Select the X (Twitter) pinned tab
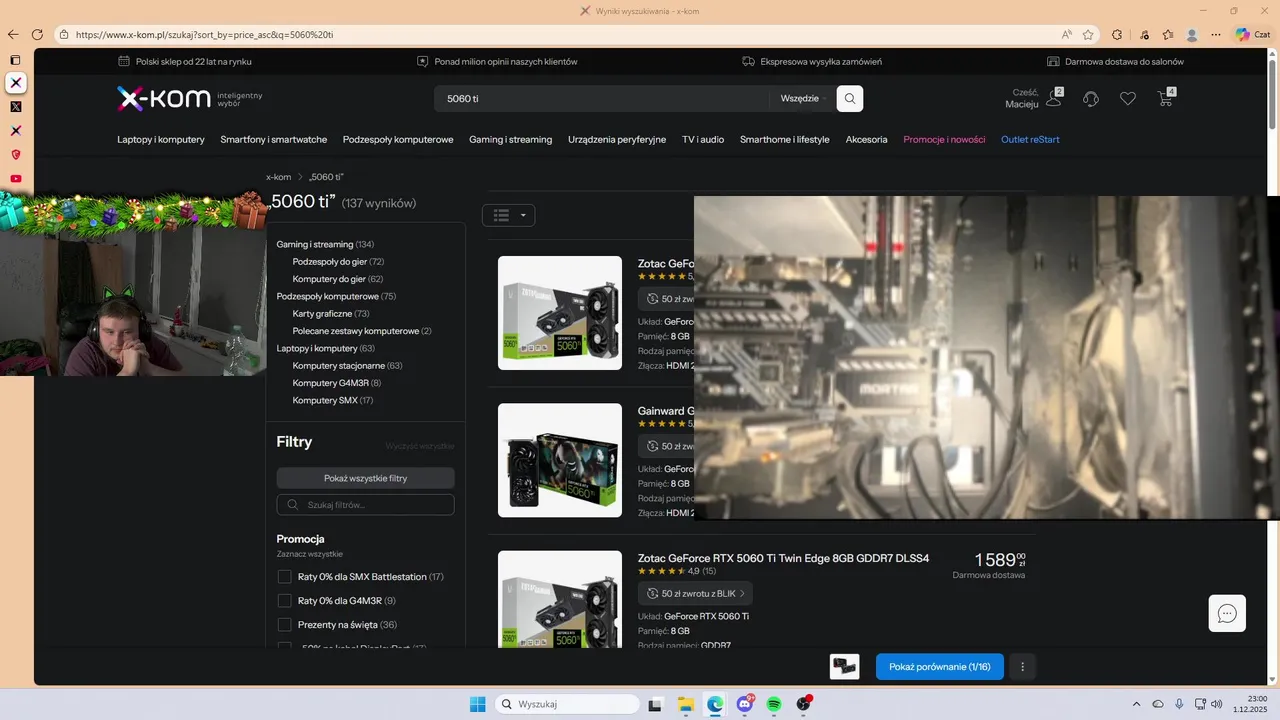This screenshot has width=1280, height=720. tap(15, 107)
